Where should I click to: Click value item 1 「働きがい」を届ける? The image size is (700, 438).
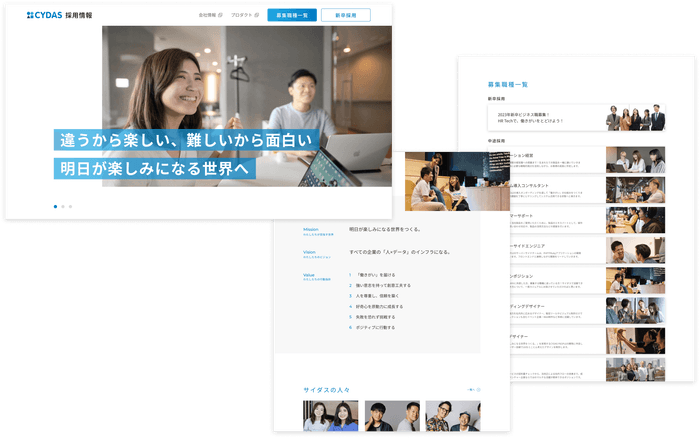pos(372,275)
